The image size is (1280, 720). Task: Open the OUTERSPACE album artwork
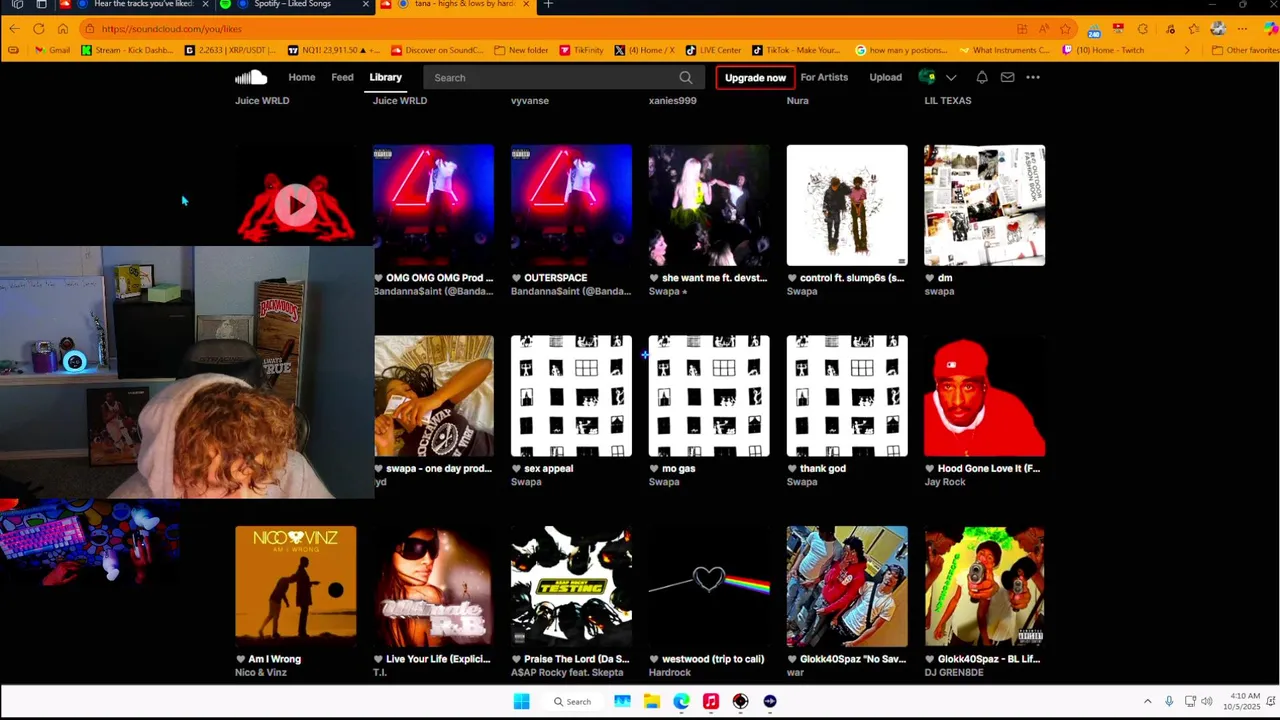pos(571,205)
